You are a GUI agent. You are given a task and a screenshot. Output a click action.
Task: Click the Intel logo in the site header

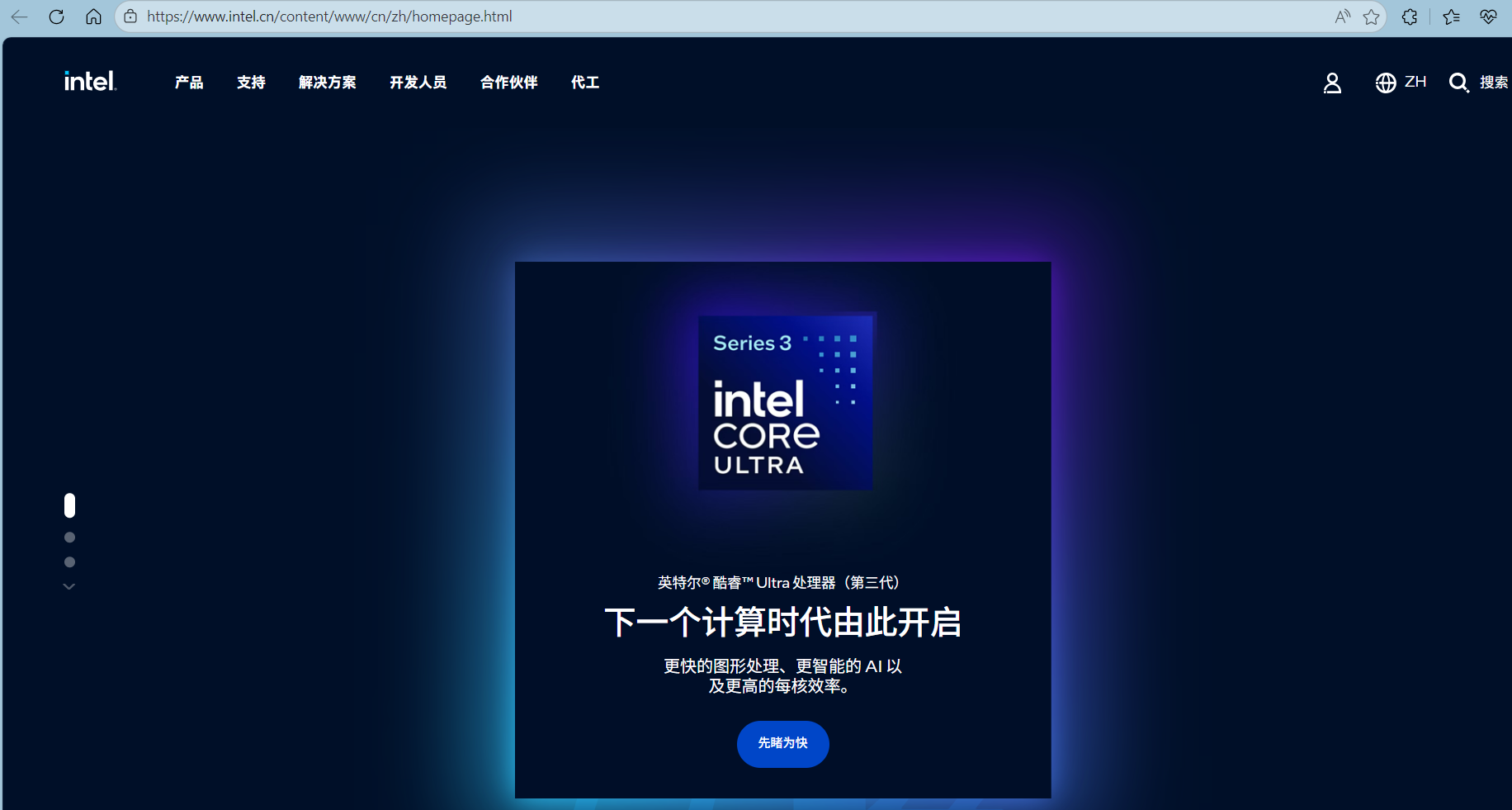pyautogui.click(x=91, y=81)
